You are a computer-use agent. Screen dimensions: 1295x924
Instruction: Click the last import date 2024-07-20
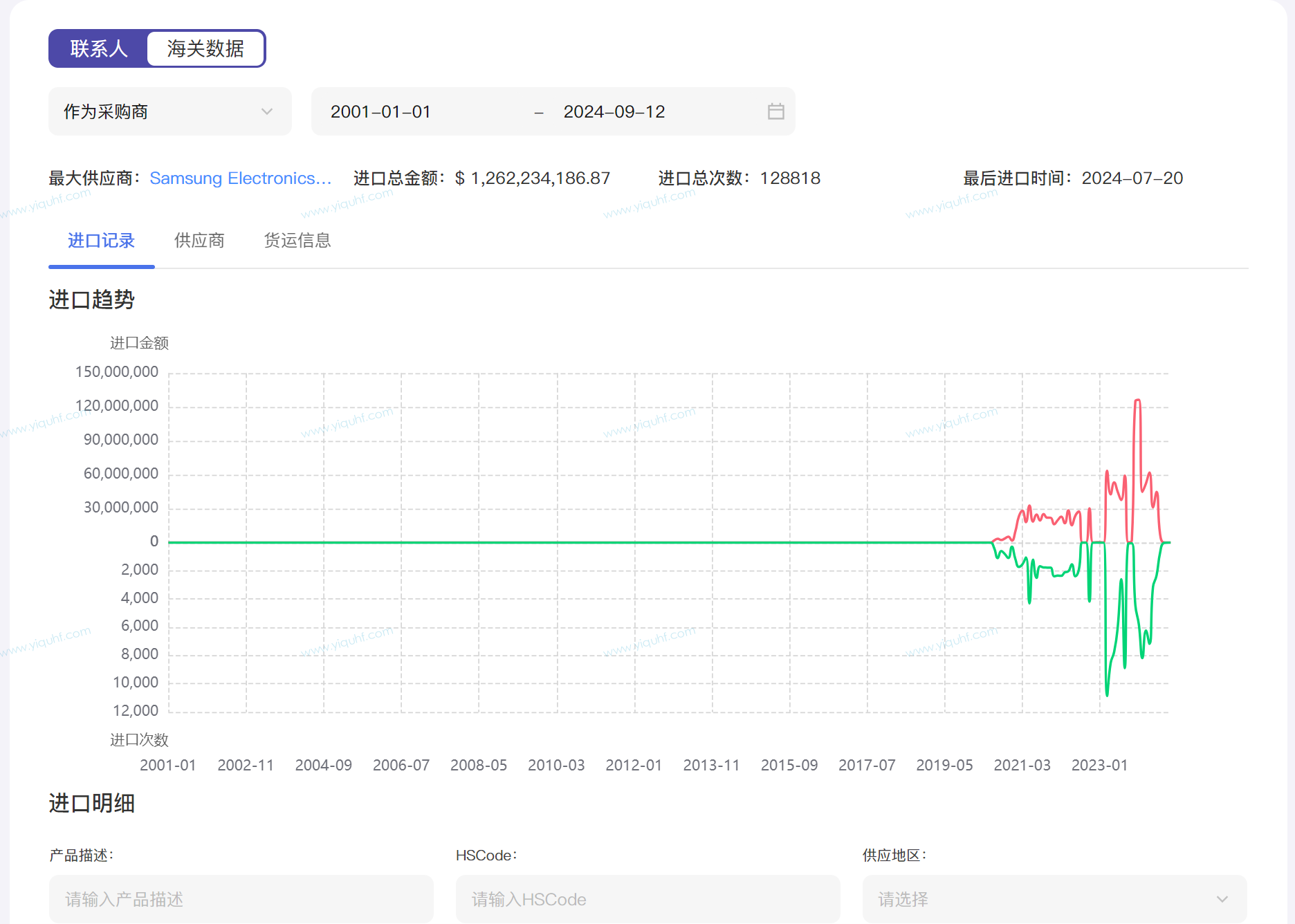pyautogui.click(x=1132, y=178)
